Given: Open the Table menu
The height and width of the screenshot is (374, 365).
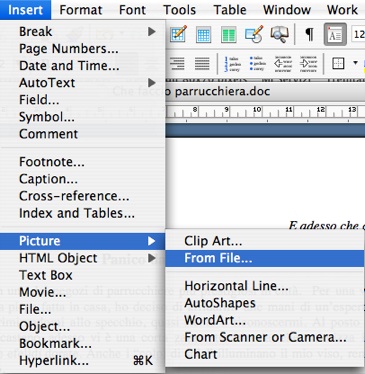Looking at the screenshot, I should [230, 10].
